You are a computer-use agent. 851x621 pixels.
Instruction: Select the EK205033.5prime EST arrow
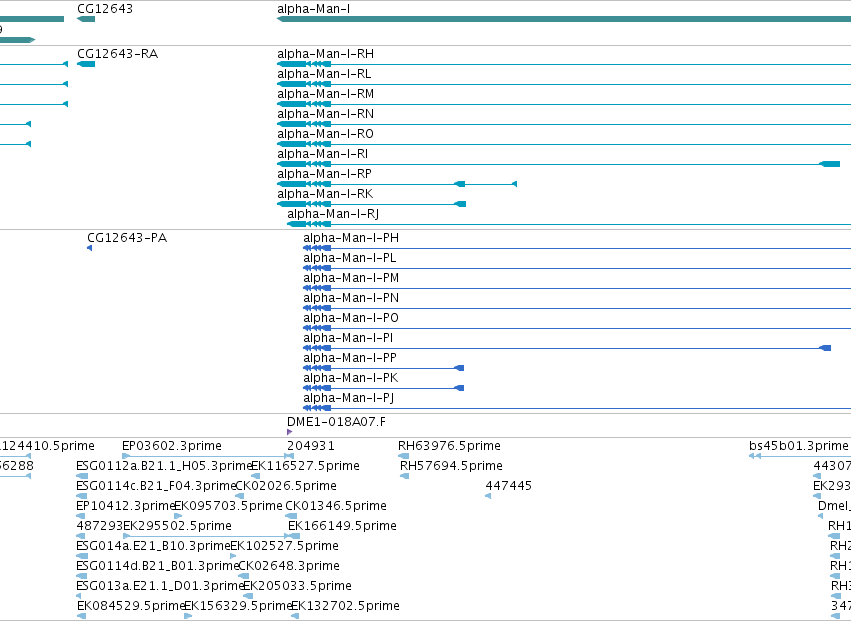click(x=247, y=597)
